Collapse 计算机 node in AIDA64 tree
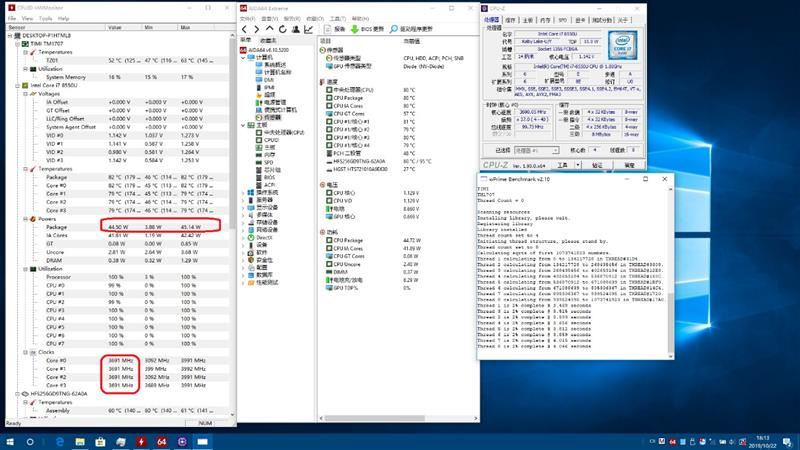The image size is (800, 450). click(x=243, y=58)
